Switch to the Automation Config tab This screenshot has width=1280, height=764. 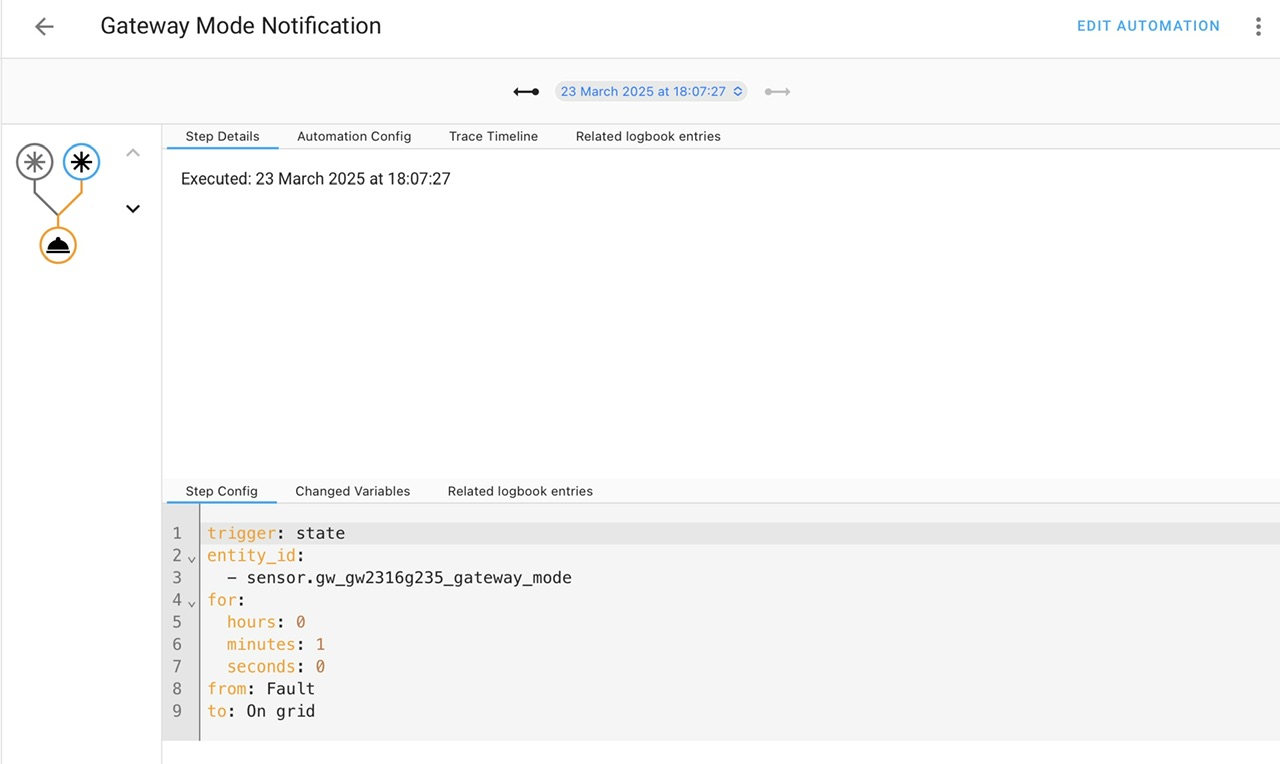(x=354, y=136)
